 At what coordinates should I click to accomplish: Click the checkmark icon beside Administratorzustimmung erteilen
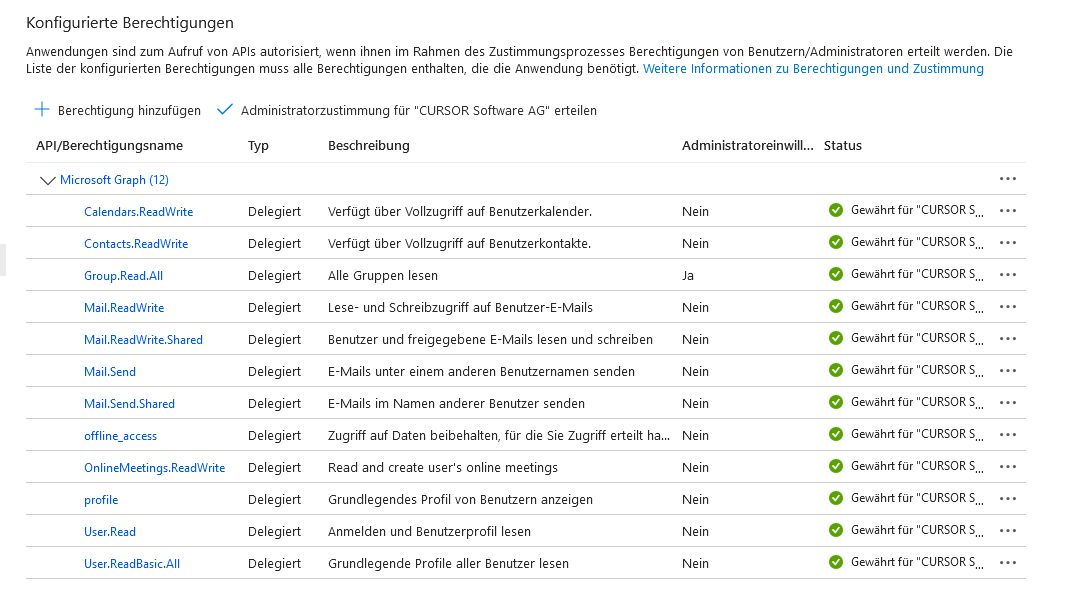point(224,110)
